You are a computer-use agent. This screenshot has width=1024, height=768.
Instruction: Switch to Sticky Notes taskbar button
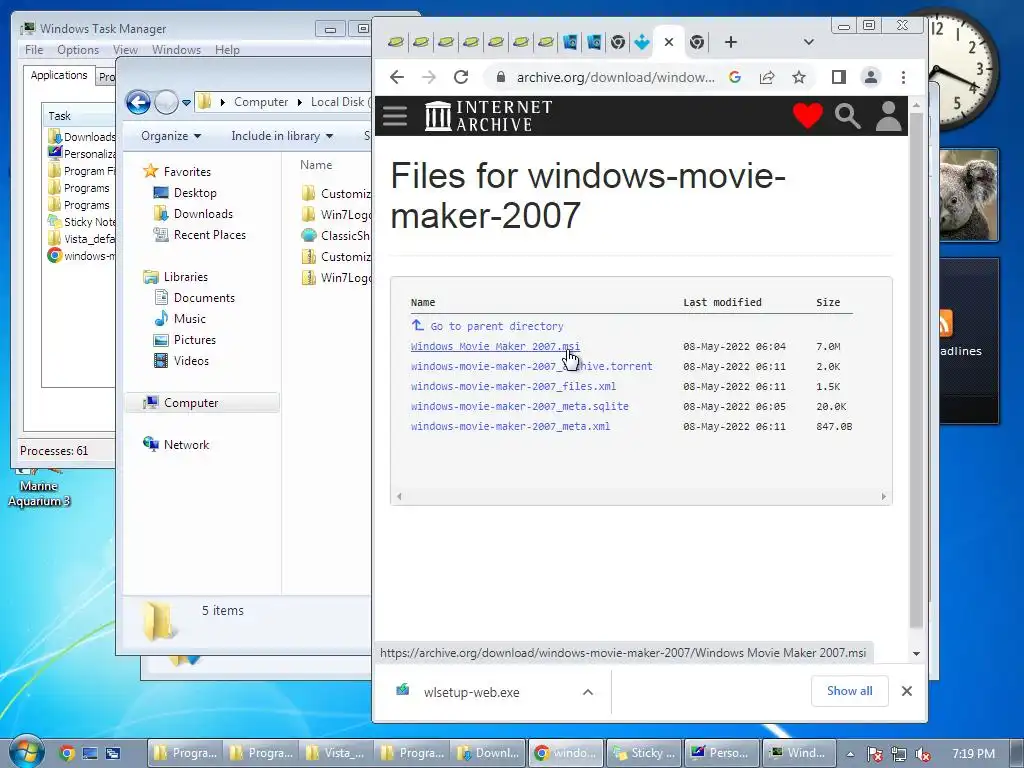pyautogui.click(x=644, y=753)
